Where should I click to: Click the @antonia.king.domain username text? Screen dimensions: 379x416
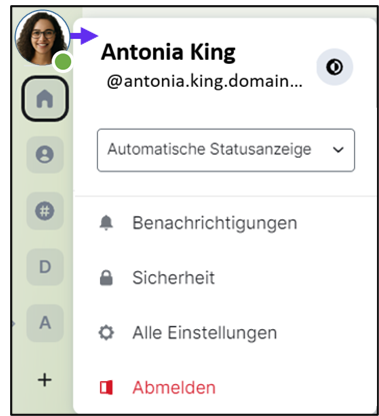pos(205,81)
